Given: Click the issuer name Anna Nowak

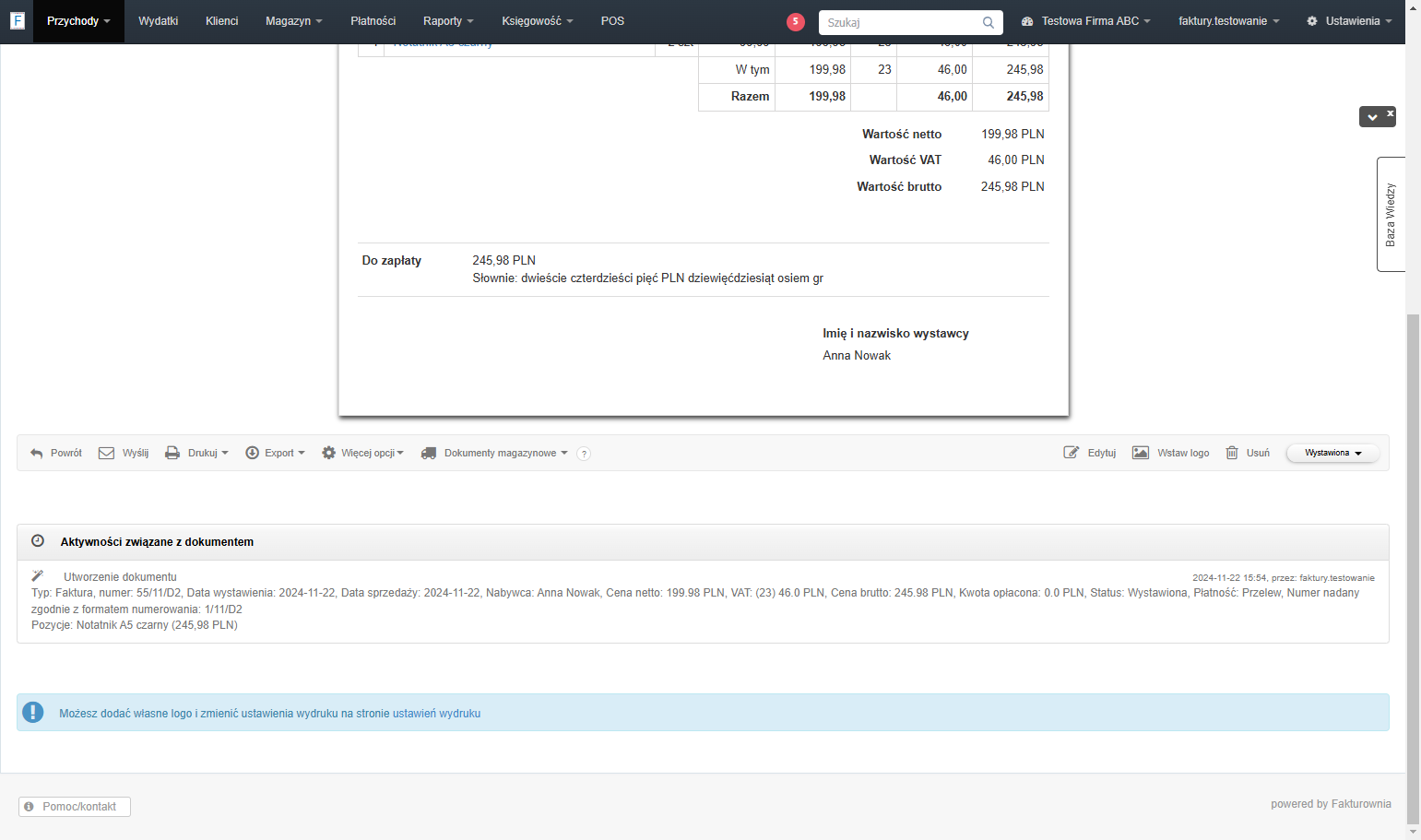Looking at the screenshot, I should 857,355.
